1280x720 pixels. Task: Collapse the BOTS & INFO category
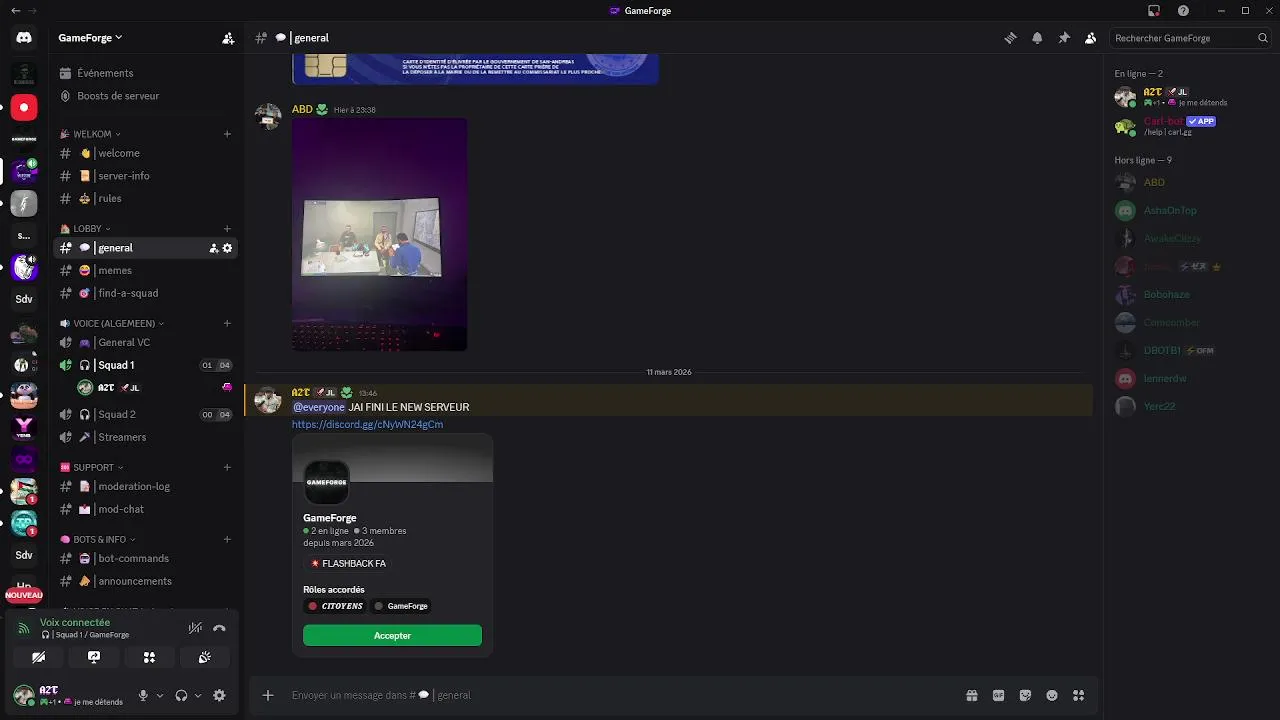[x=98, y=539]
